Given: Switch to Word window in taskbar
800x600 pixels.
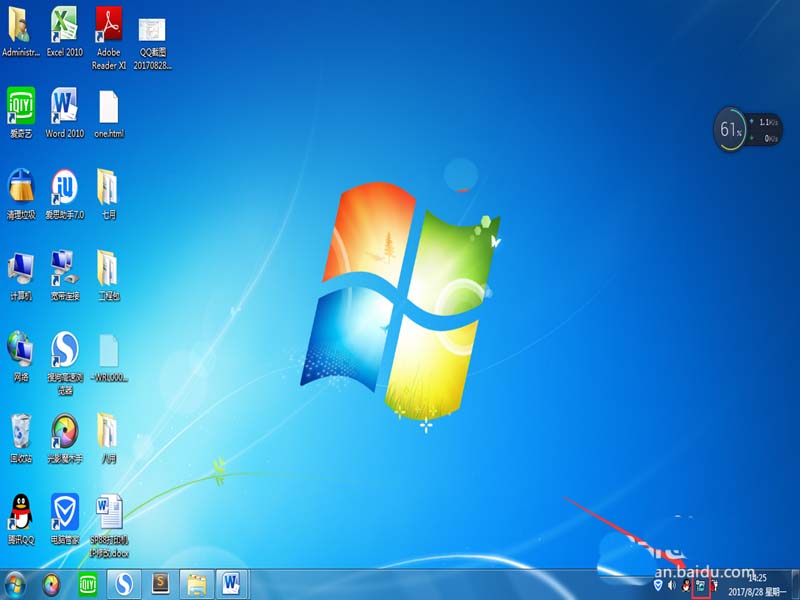Looking at the screenshot, I should pos(233,584).
